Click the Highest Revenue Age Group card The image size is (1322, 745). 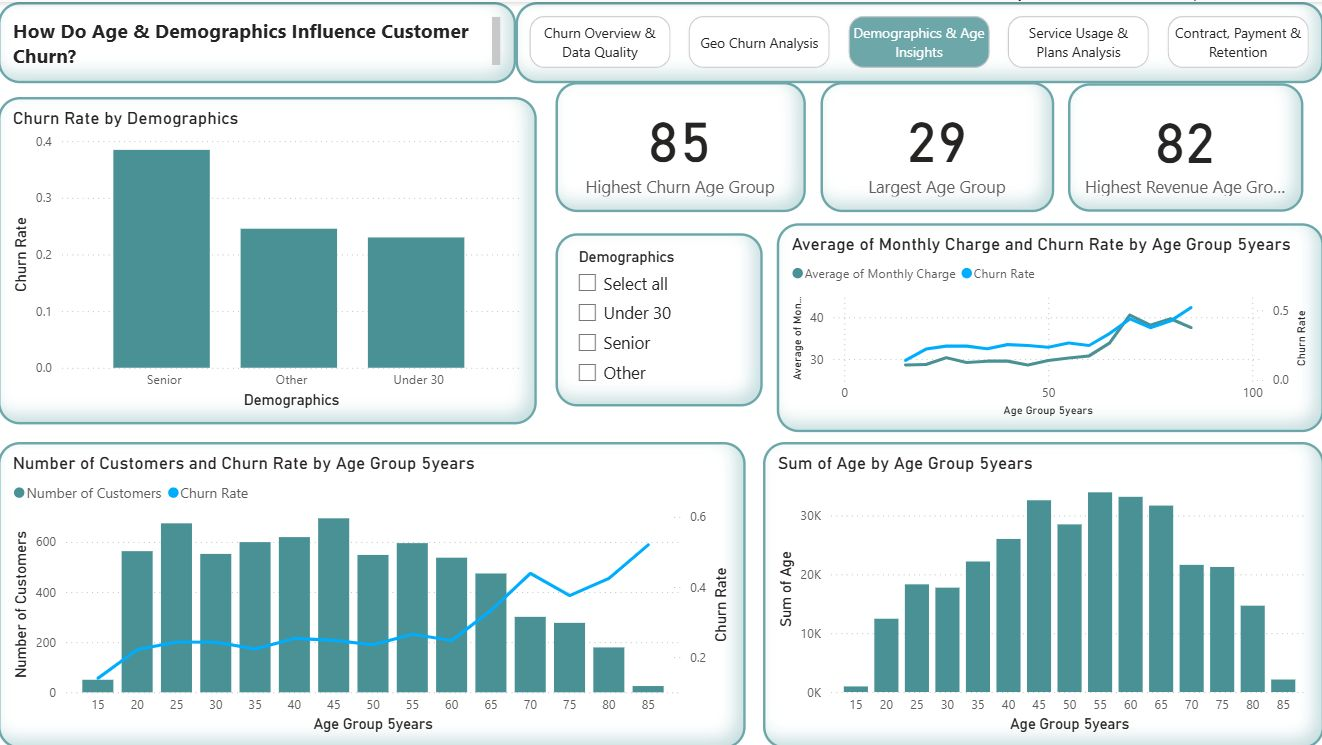pyautogui.click(x=1185, y=147)
